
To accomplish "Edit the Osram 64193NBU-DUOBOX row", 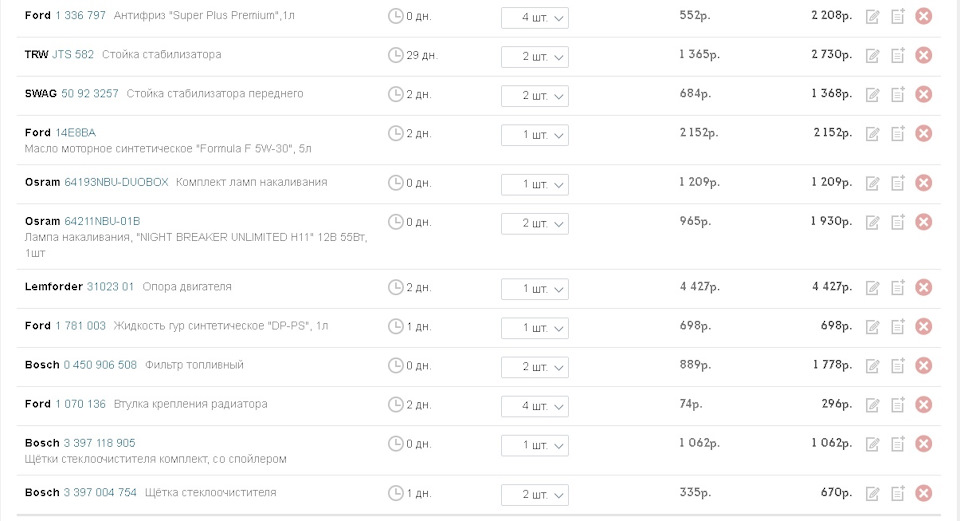I will (872, 183).
